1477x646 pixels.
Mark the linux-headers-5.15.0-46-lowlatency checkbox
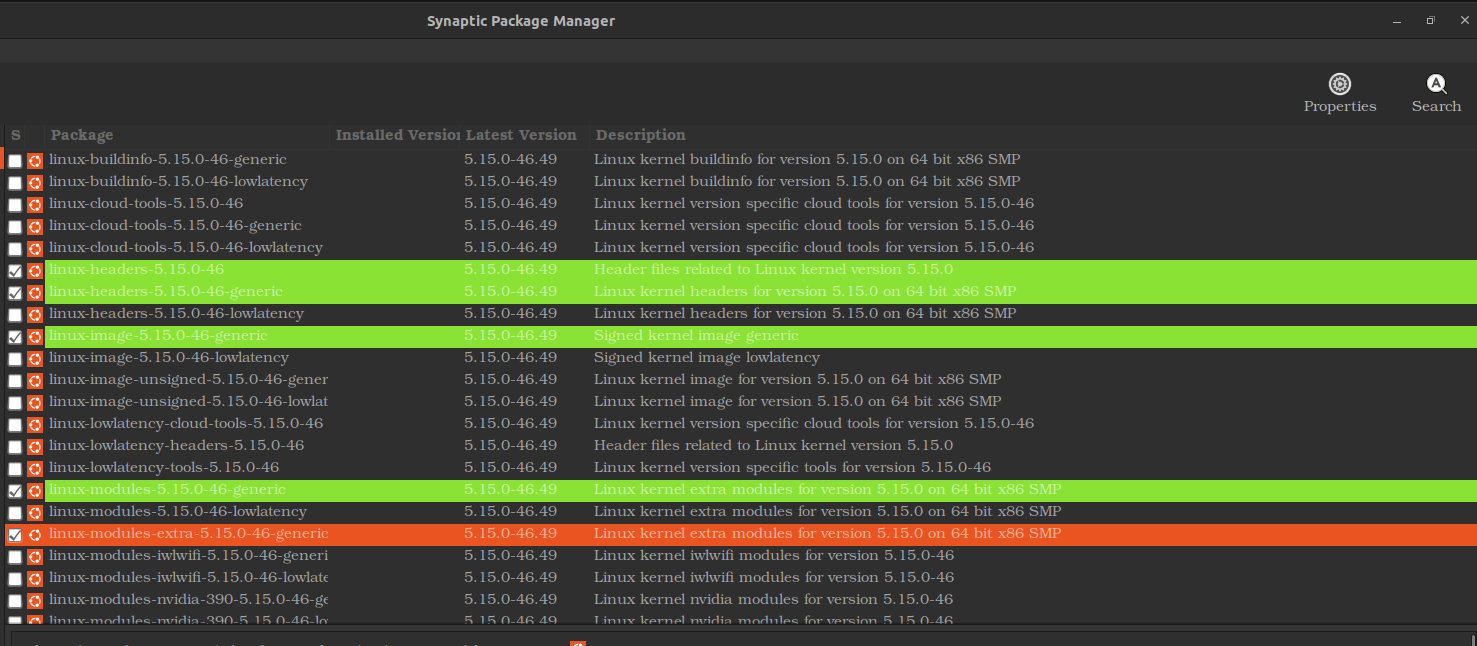click(x=15, y=315)
